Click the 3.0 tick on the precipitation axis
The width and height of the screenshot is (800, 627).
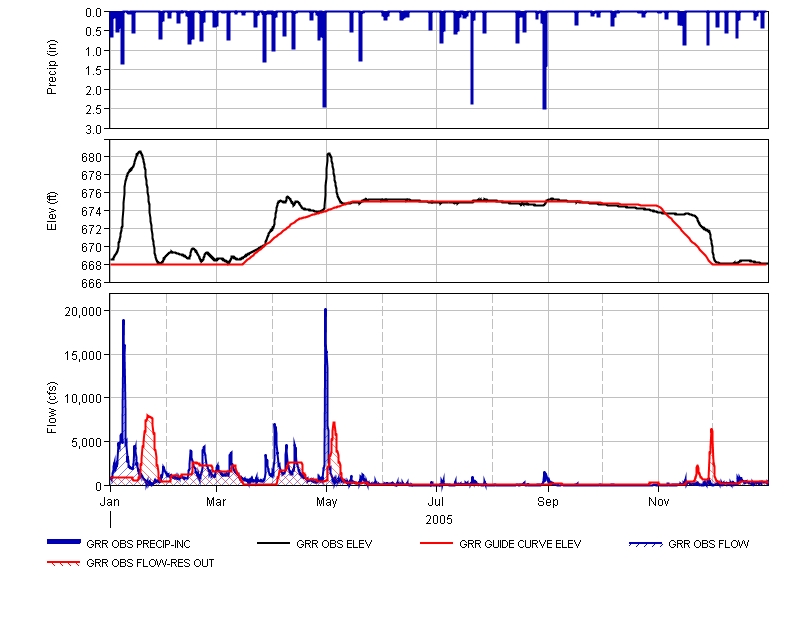(95, 129)
